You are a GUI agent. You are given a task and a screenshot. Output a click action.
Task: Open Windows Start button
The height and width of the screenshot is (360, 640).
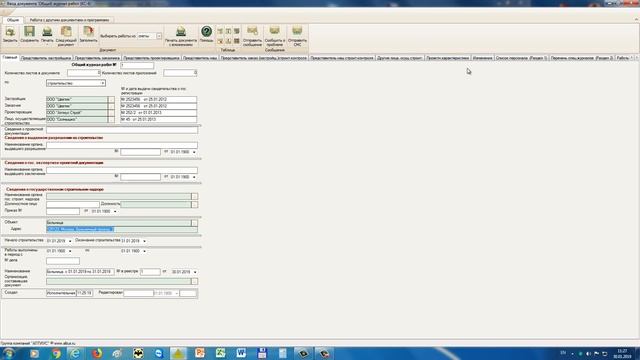(9, 353)
